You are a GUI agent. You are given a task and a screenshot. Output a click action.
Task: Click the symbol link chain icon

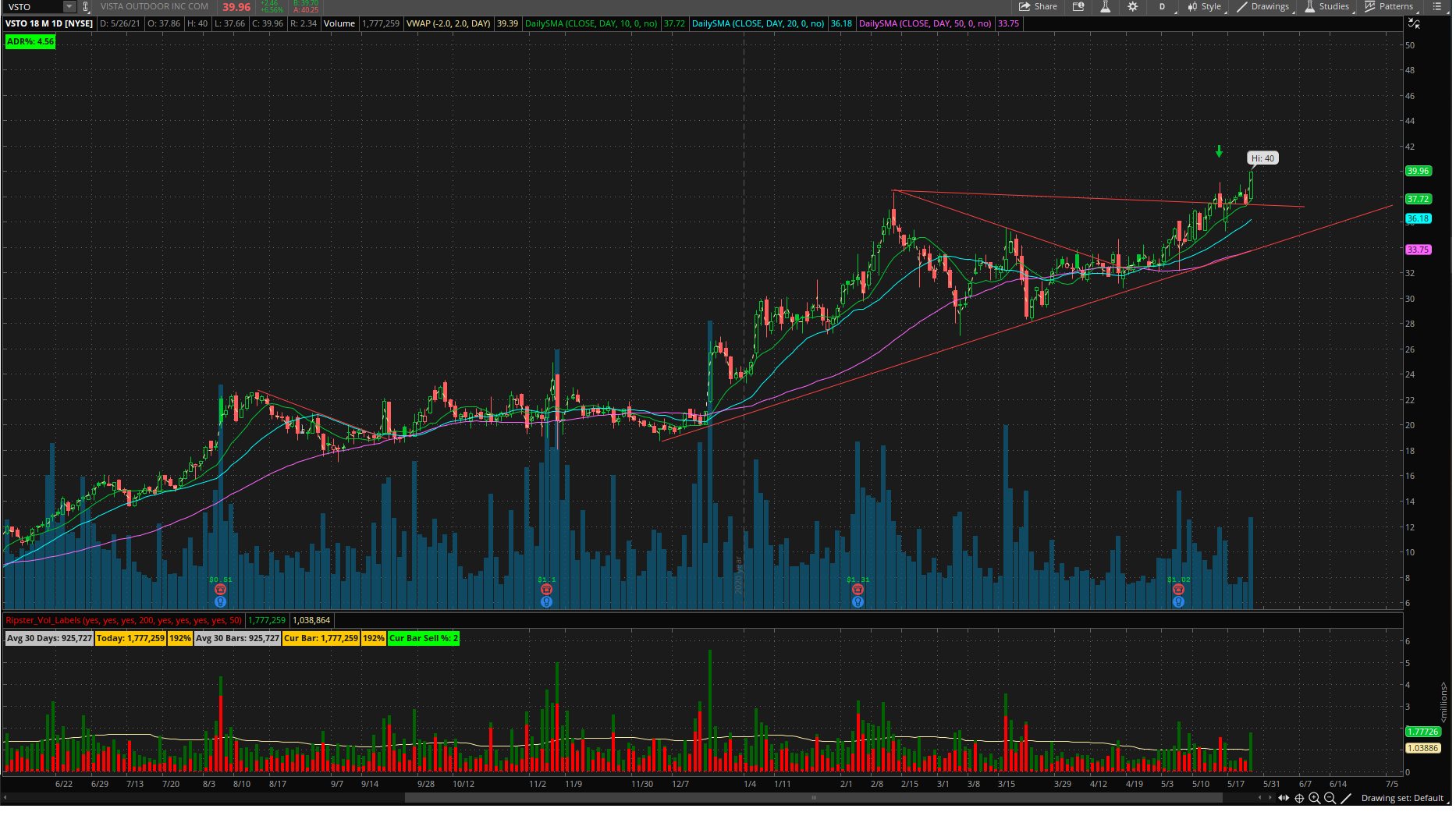86,6
